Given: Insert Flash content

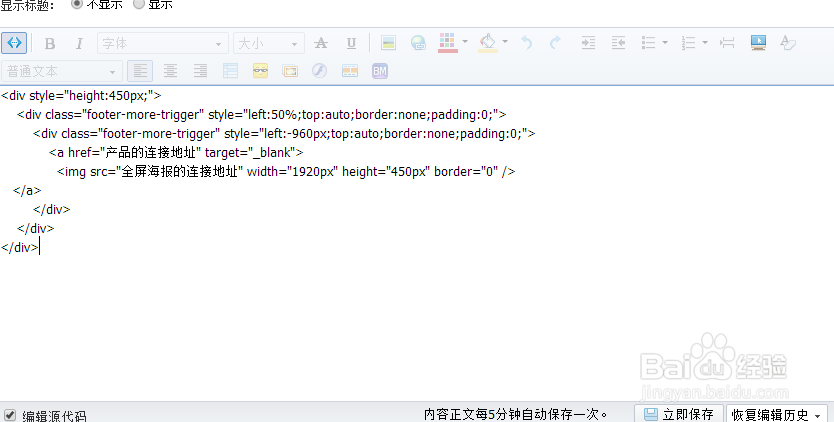Looking at the screenshot, I should pyautogui.click(x=319, y=71).
